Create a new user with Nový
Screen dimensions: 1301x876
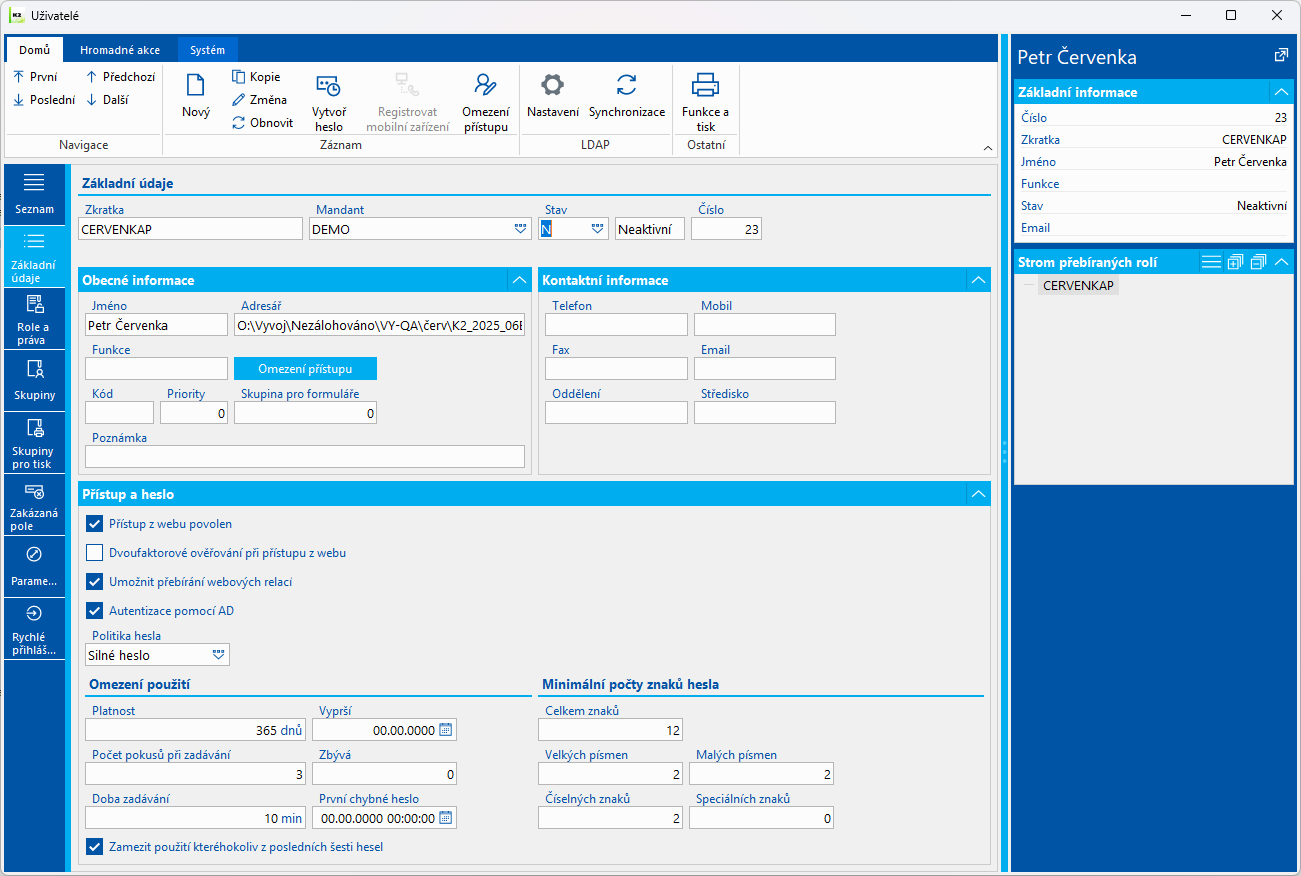click(196, 98)
